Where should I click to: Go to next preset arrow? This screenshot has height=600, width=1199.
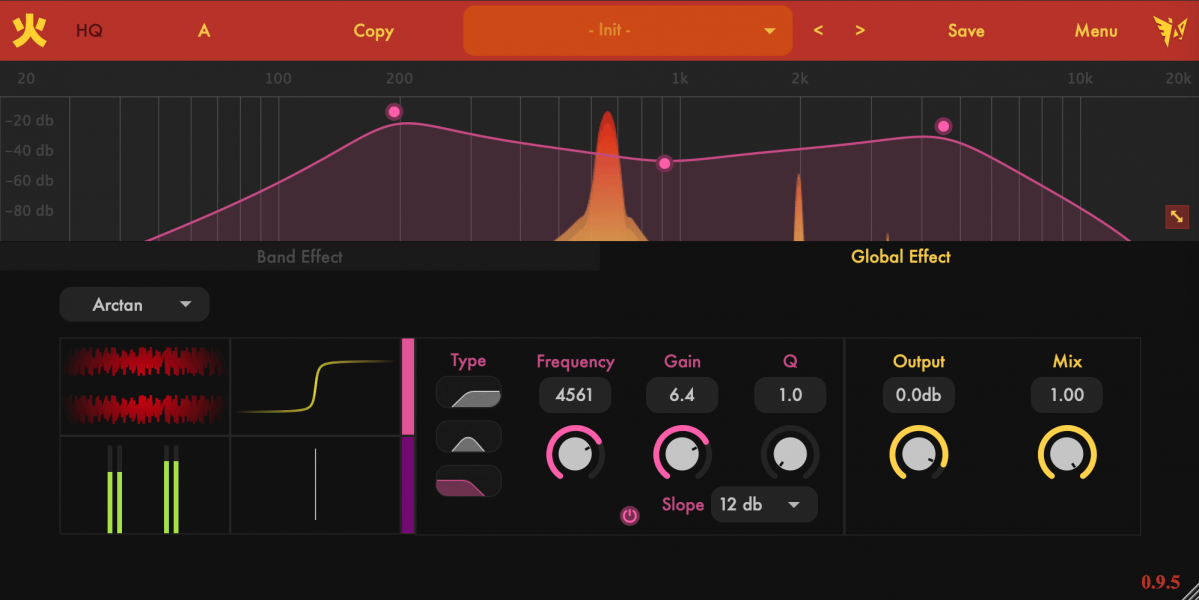pos(860,31)
